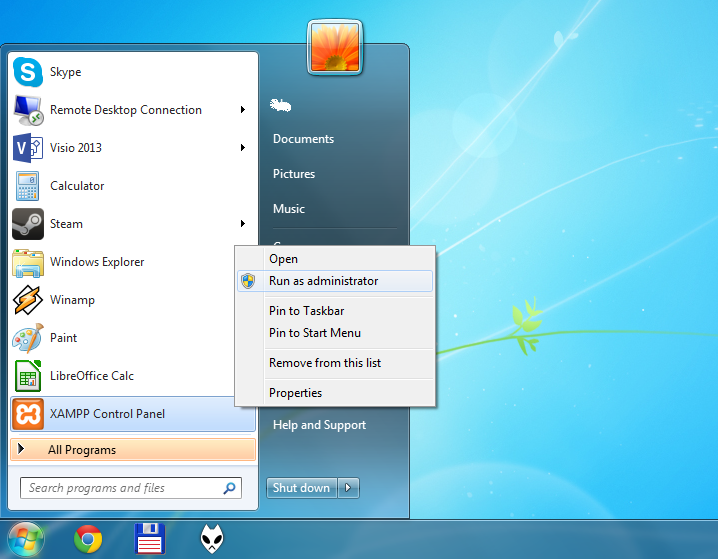Click the floppy disk taskbar icon
Viewport: 718px width, 559px height.
coord(150,539)
